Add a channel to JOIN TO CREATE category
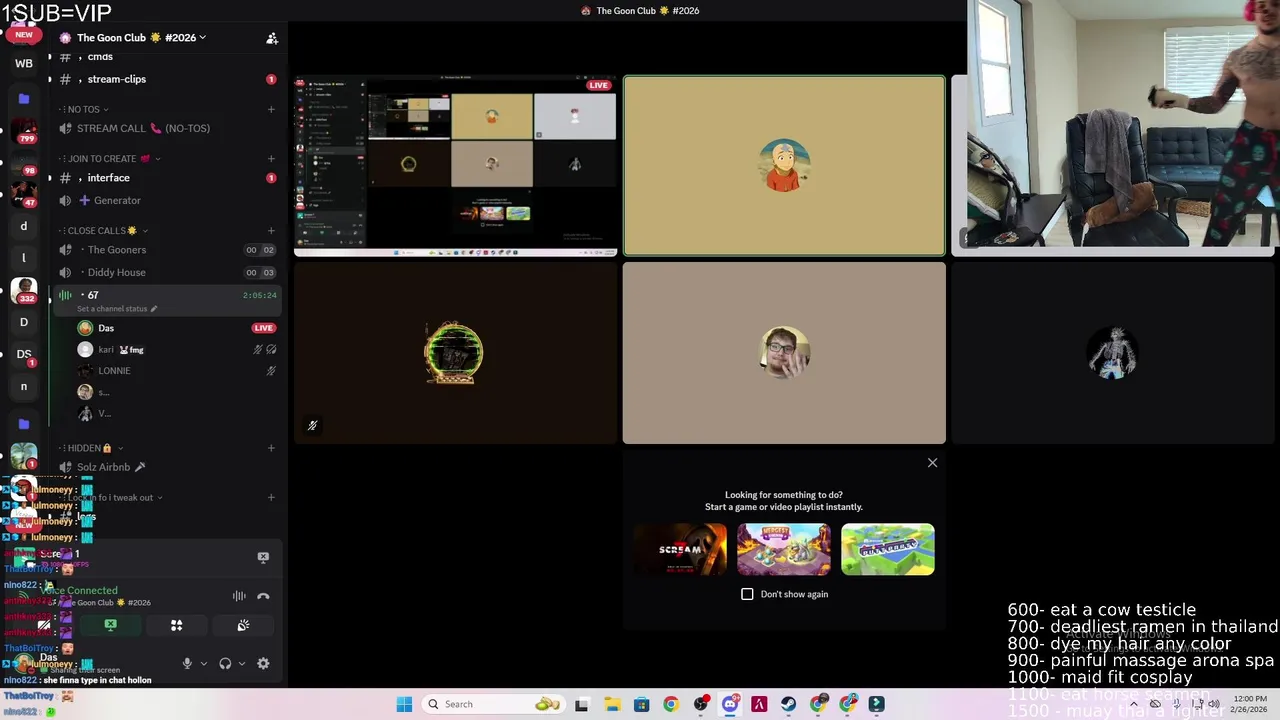The image size is (1280, 720). [271, 159]
